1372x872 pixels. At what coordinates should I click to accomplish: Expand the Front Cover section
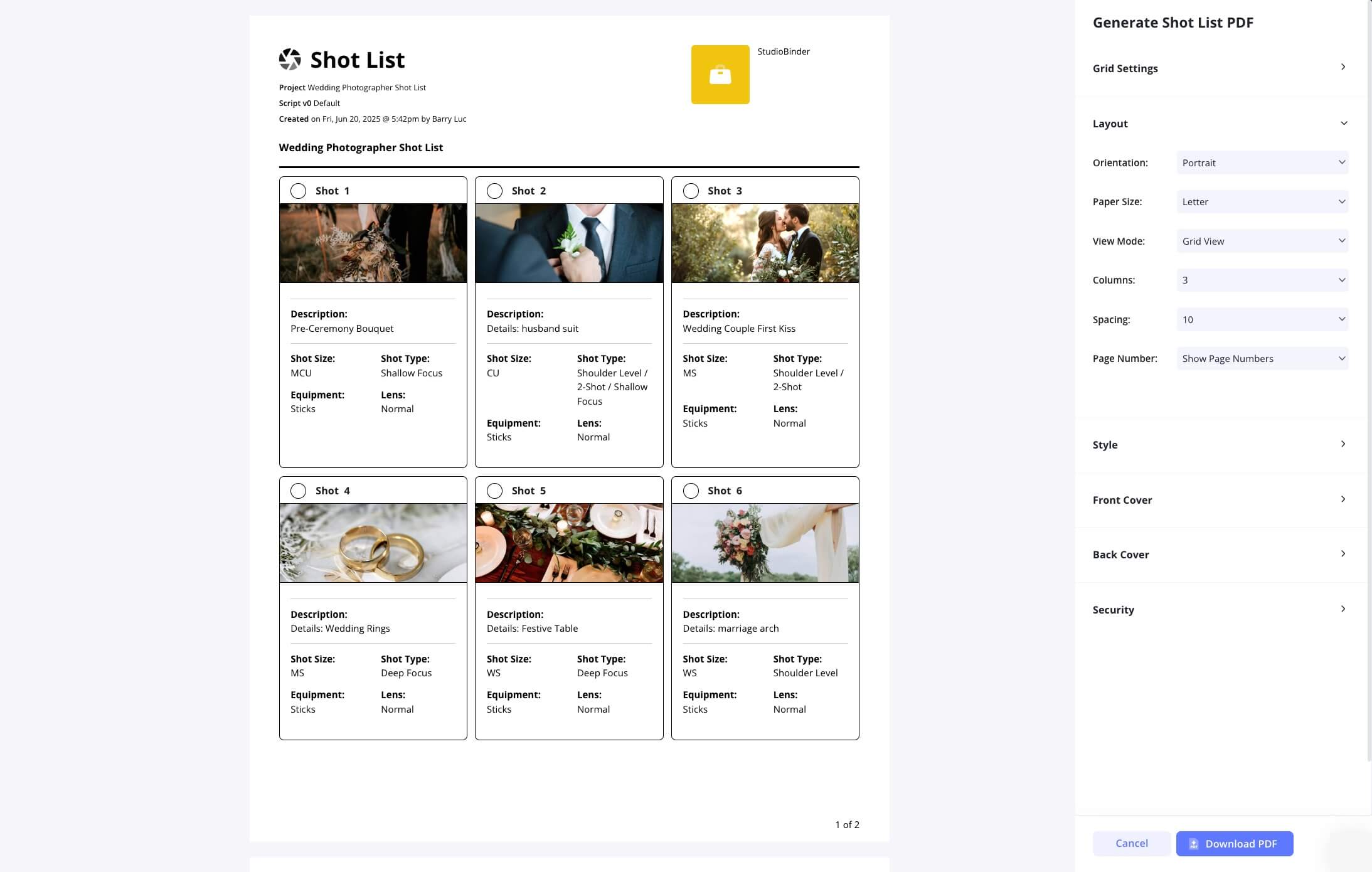[1220, 499]
